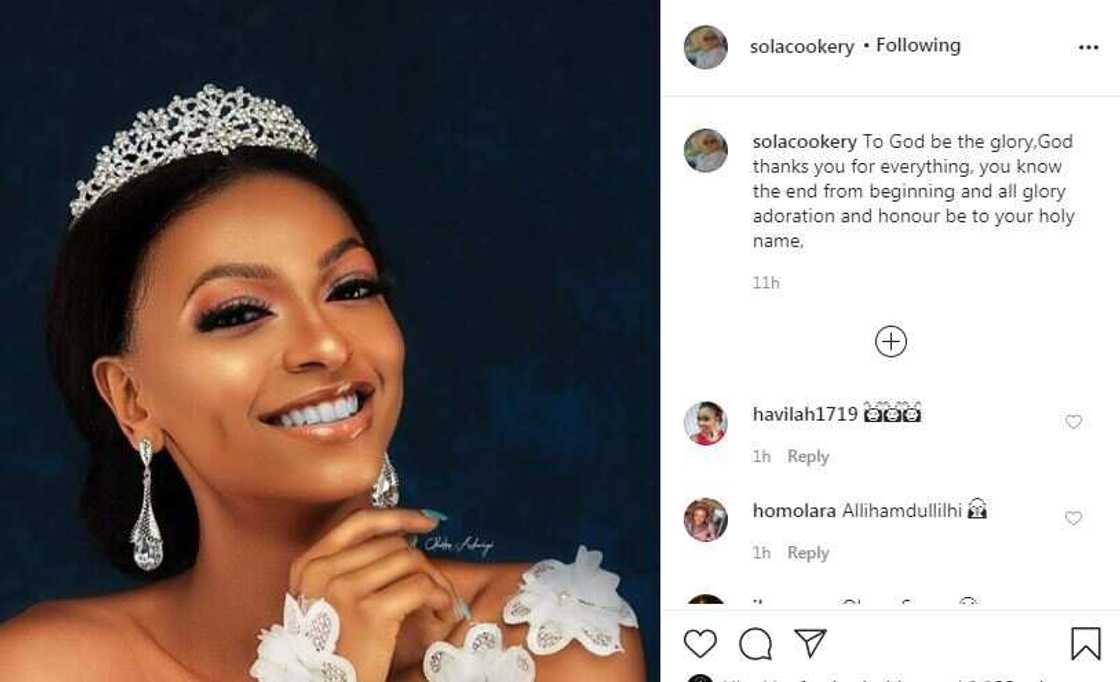Save post with bookmark icon
This screenshot has height=682, width=1120.
coord(1085,643)
